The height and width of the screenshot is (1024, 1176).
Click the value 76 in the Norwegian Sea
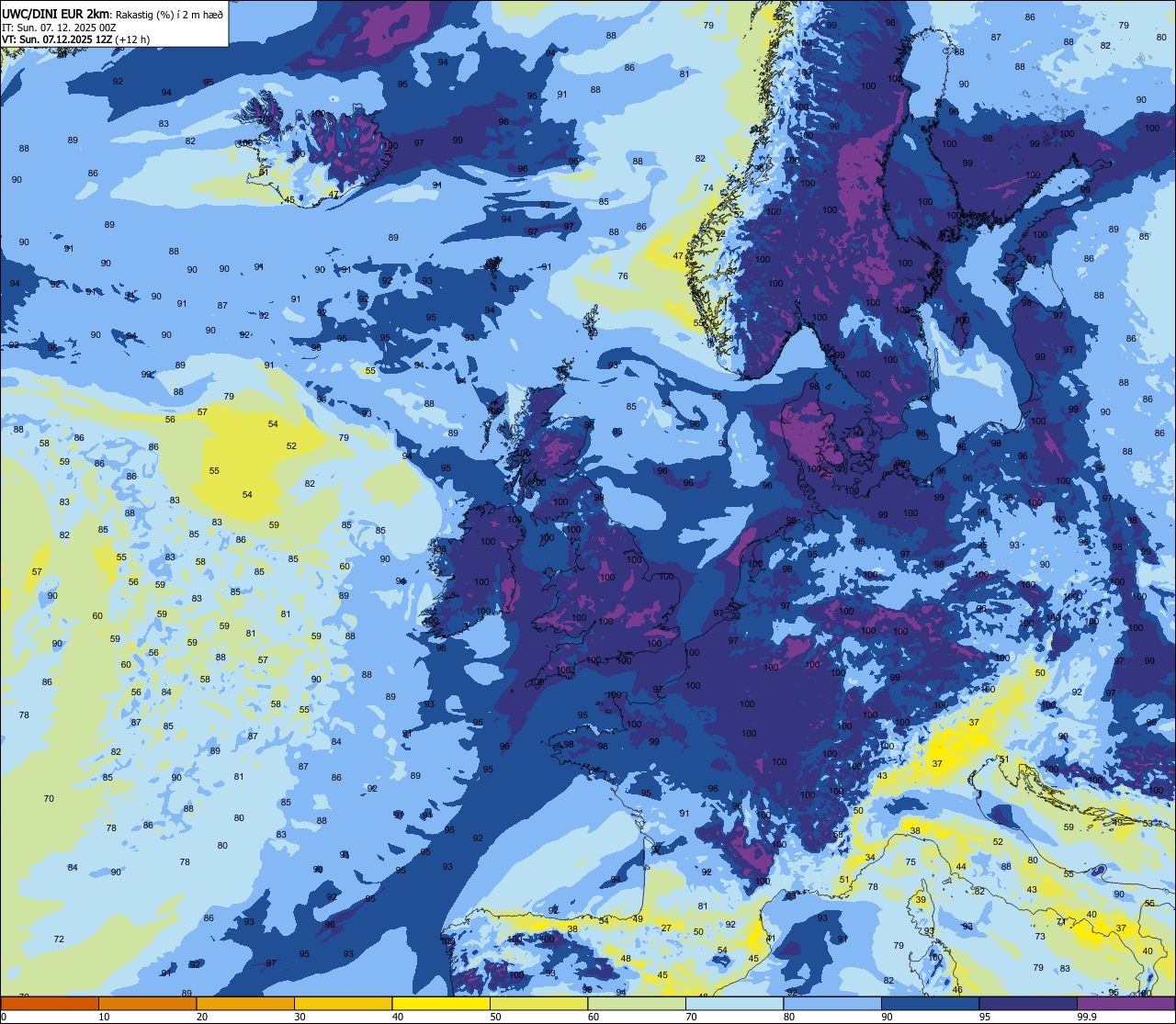pyautogui.click(x=623, y=276)
